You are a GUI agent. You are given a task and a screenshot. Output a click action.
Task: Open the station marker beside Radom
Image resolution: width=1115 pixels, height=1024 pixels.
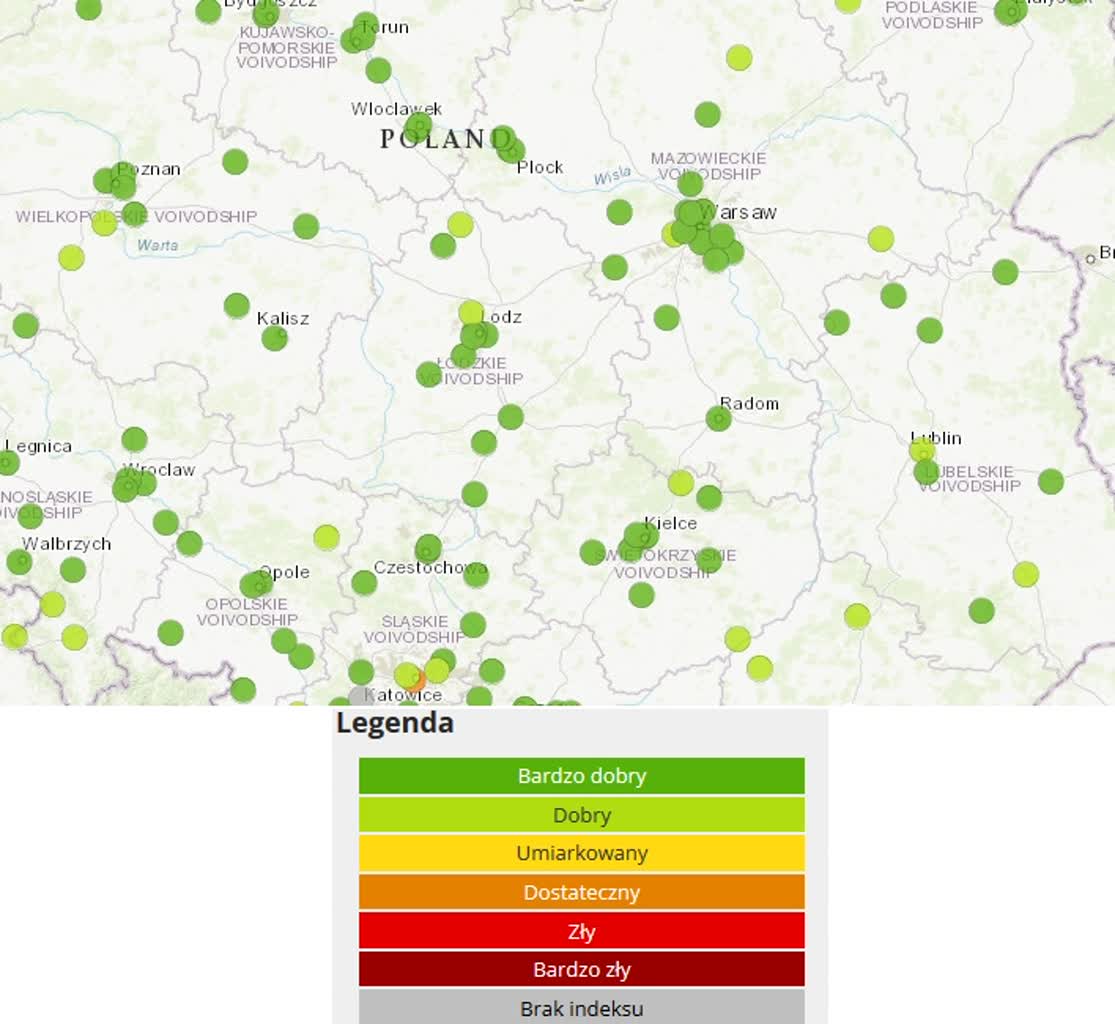pos(718,418)
